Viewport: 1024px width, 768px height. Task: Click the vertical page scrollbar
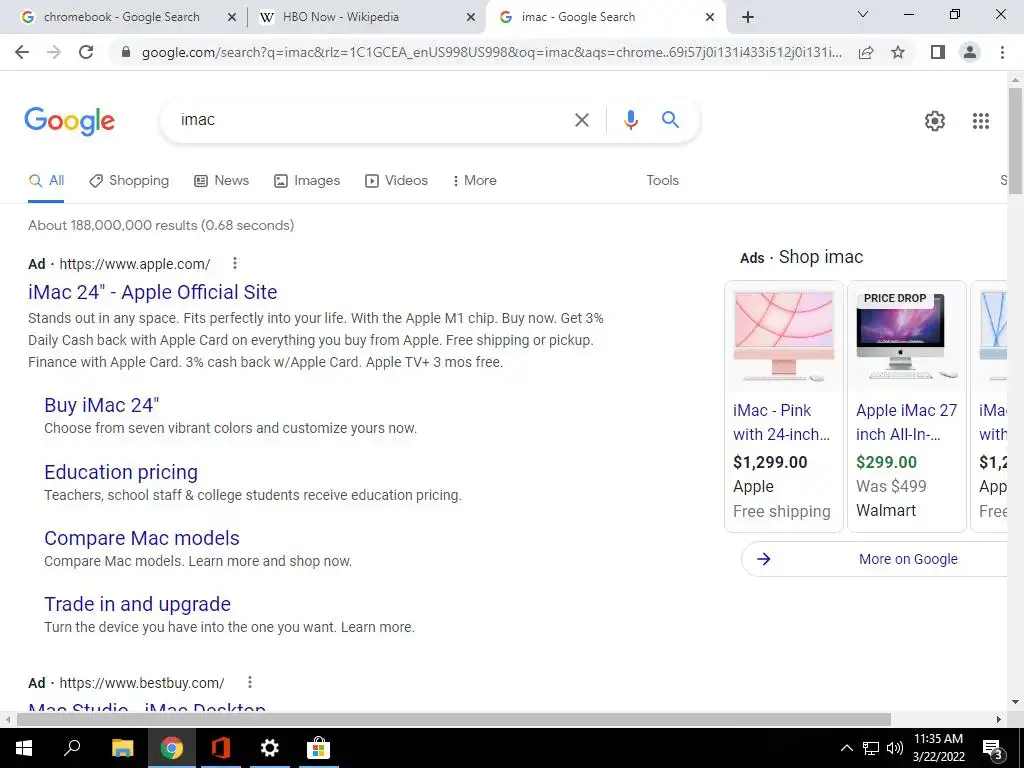click(1015, 140)
